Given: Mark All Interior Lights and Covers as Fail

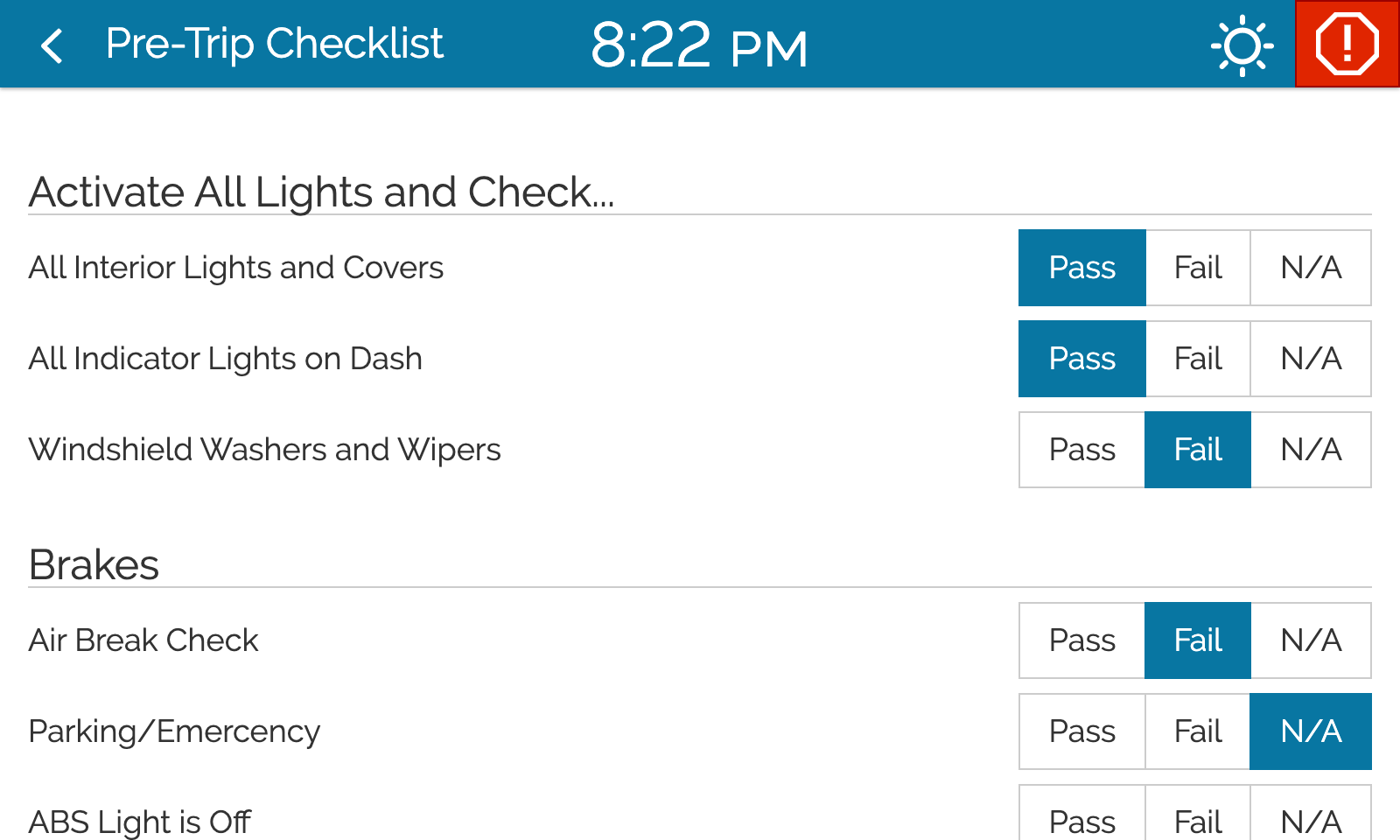Looking at the screenshot, I should [x=1198, y=268].
